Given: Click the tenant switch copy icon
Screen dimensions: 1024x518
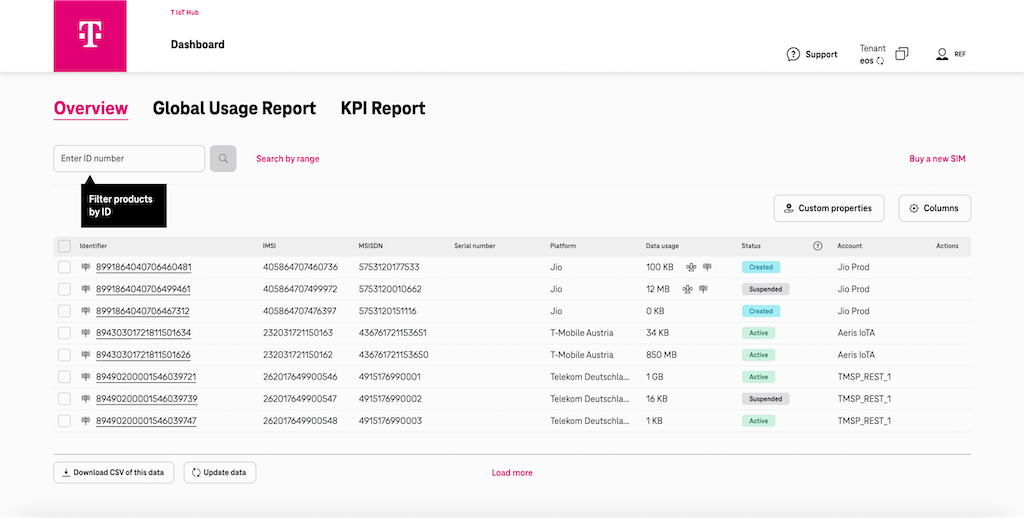Looking at the screenshot, I should point(902,54).
